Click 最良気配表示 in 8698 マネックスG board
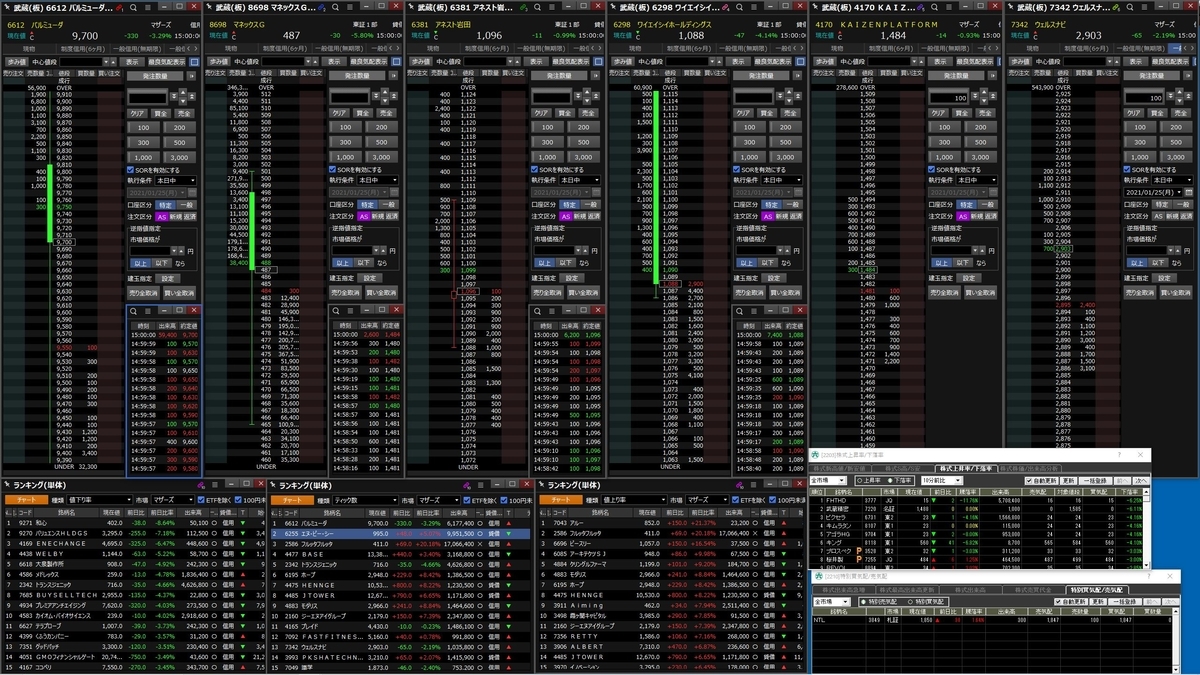Image resolution: width=1200 pixels, height=675 pixels. (368, 62)
